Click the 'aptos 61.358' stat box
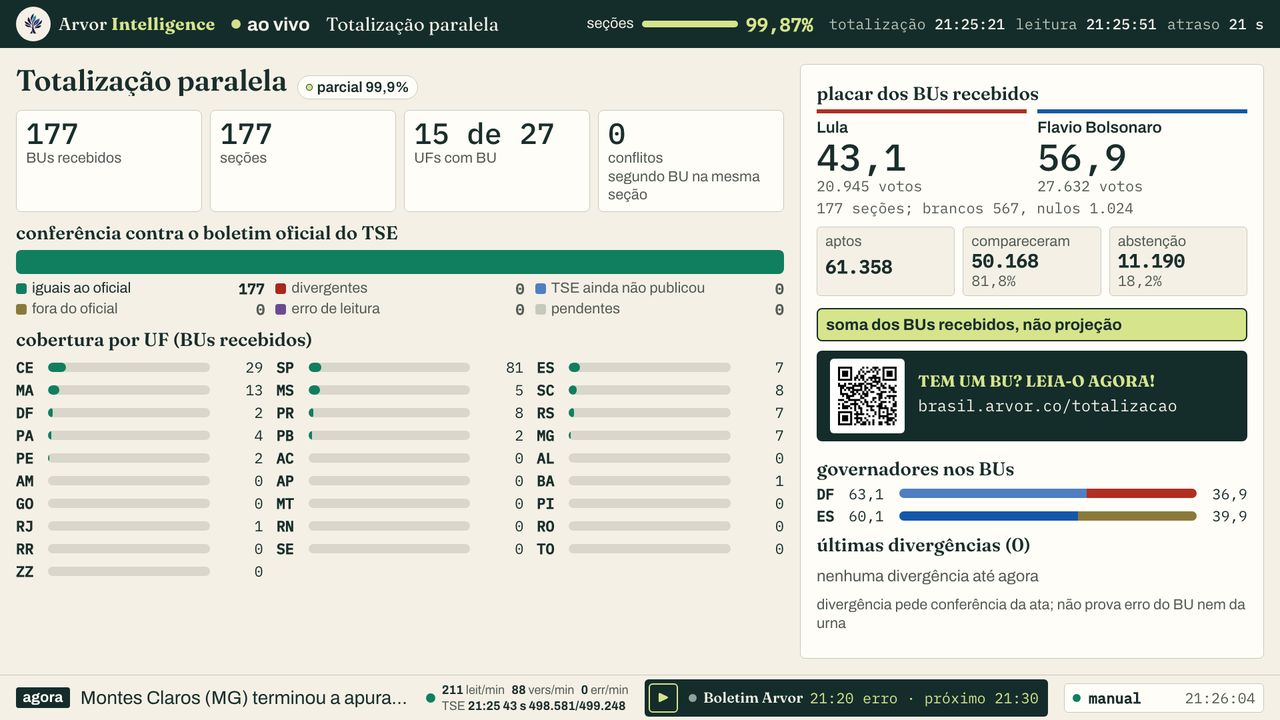The height and width of the screenshot is (720, 1280). 886,261
